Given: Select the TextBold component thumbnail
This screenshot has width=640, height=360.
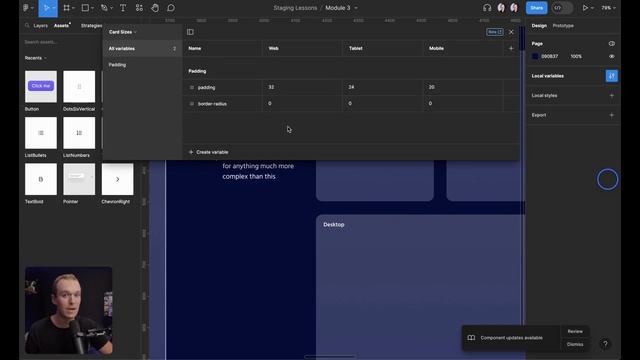Looking at the screenshot, I should (41, 179).
